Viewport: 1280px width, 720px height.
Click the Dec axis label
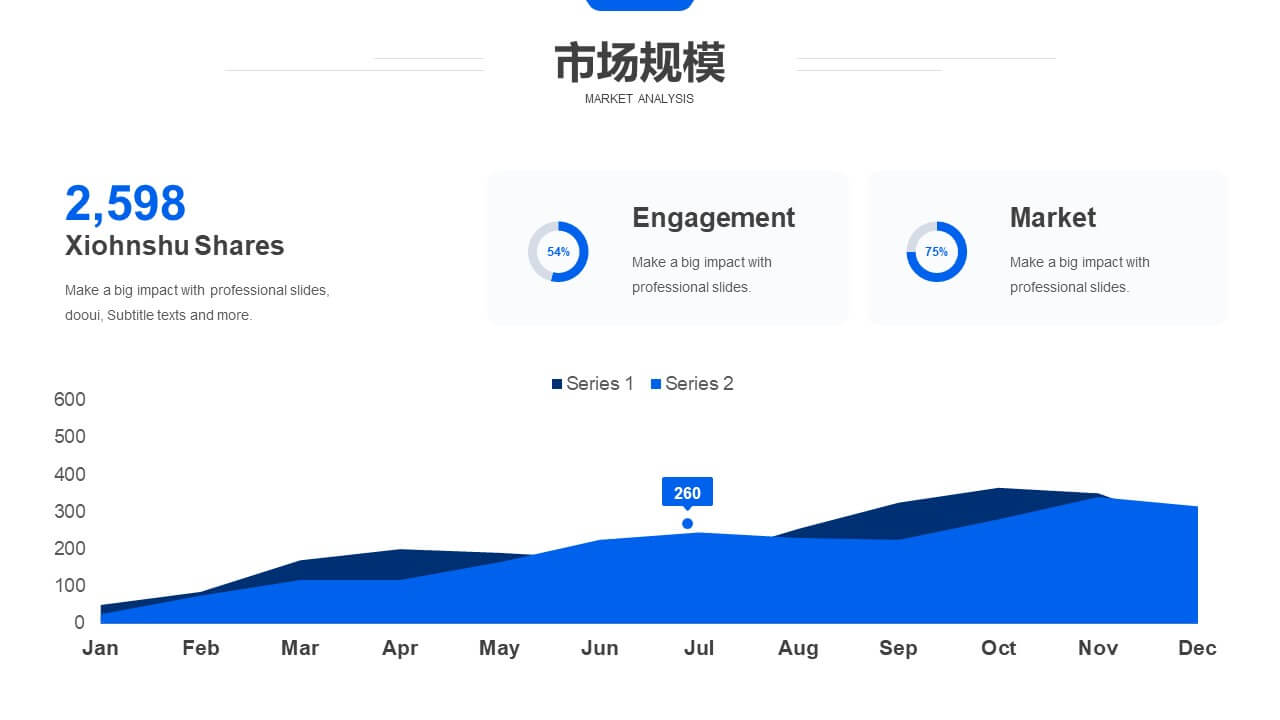(1197, 648)
